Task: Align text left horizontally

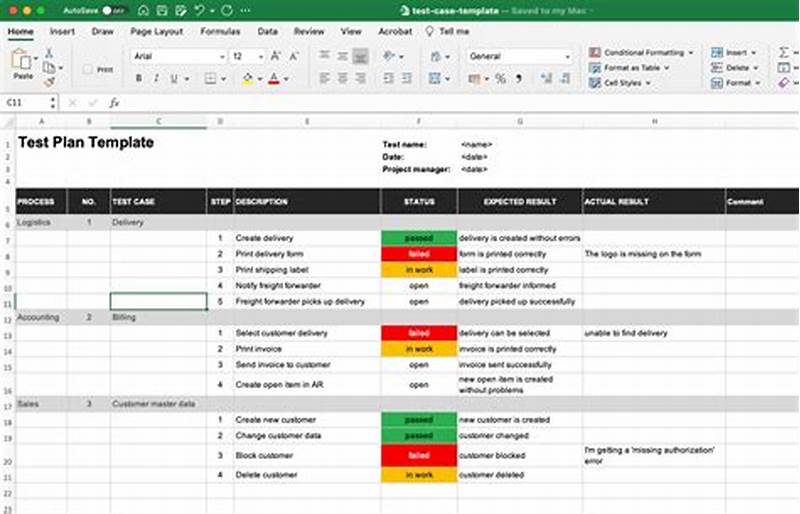Action: point(324,78)
